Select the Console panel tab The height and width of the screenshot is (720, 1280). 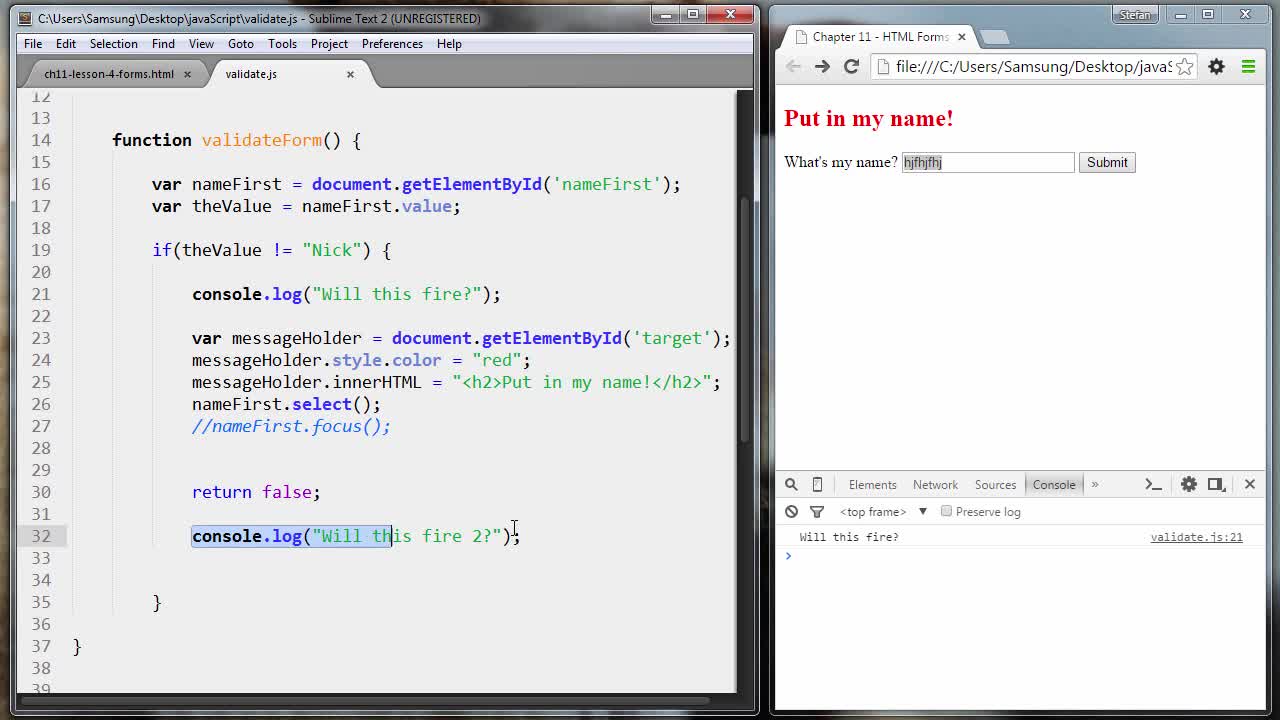pos(1054,484)
